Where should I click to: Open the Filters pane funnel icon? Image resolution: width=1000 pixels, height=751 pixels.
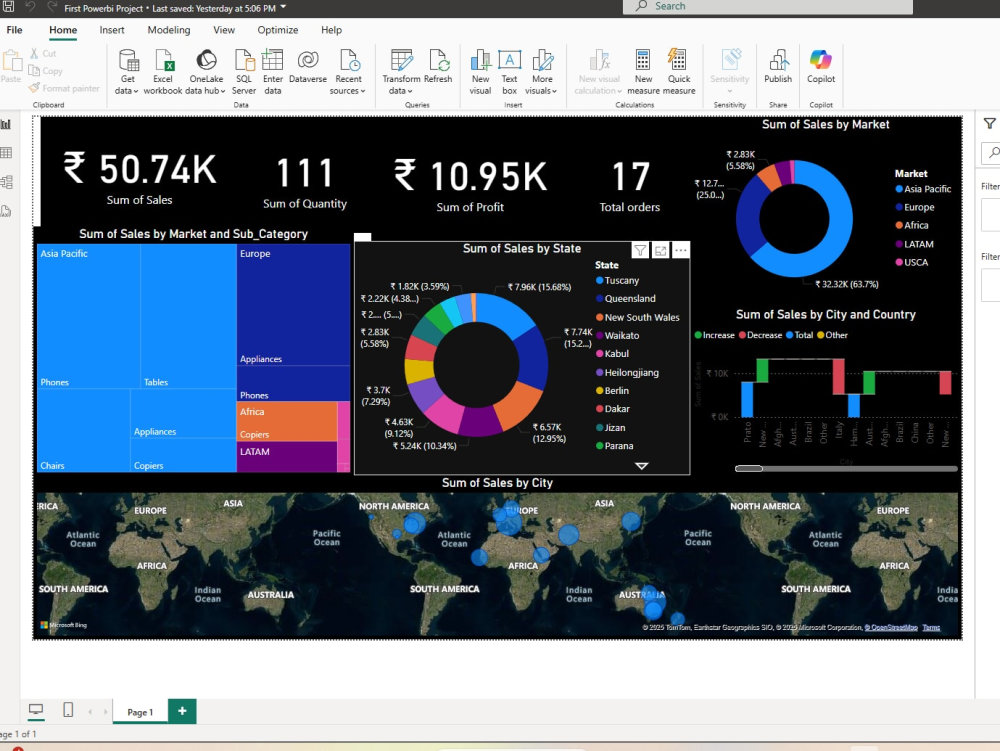click(989, 124)
